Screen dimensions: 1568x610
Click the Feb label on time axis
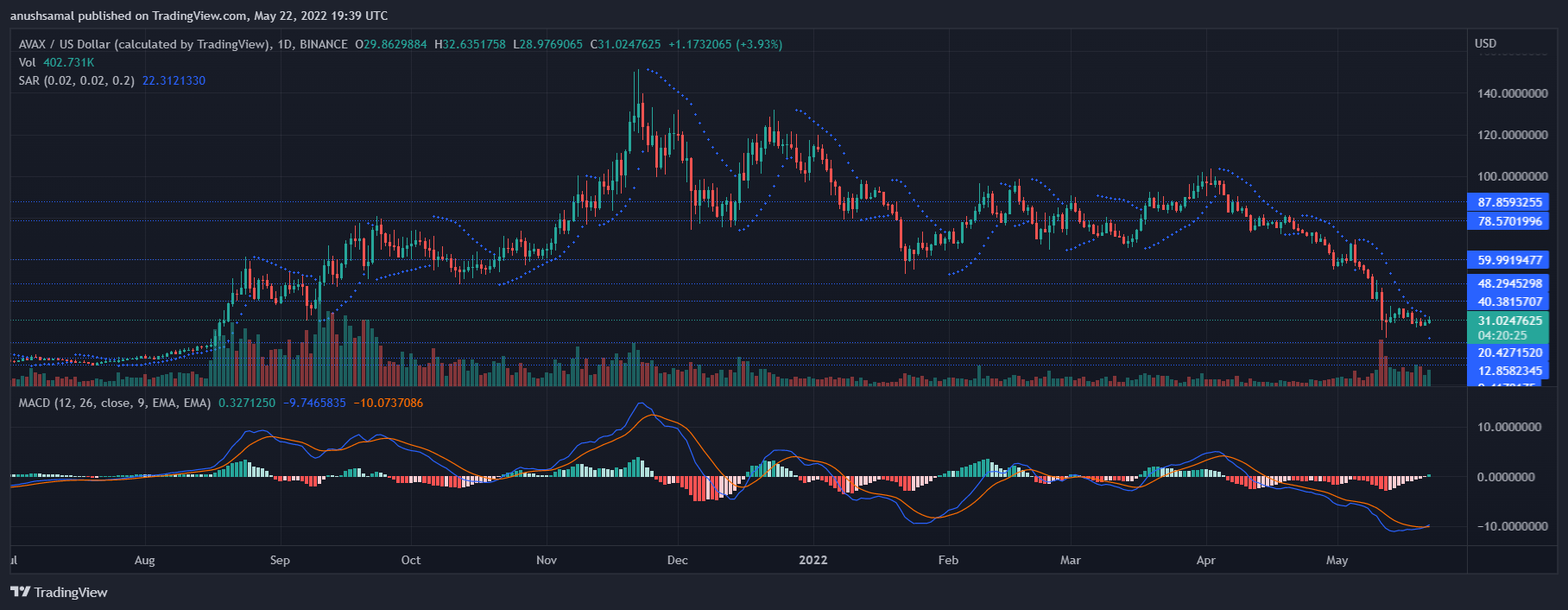[x=948, y=560]
